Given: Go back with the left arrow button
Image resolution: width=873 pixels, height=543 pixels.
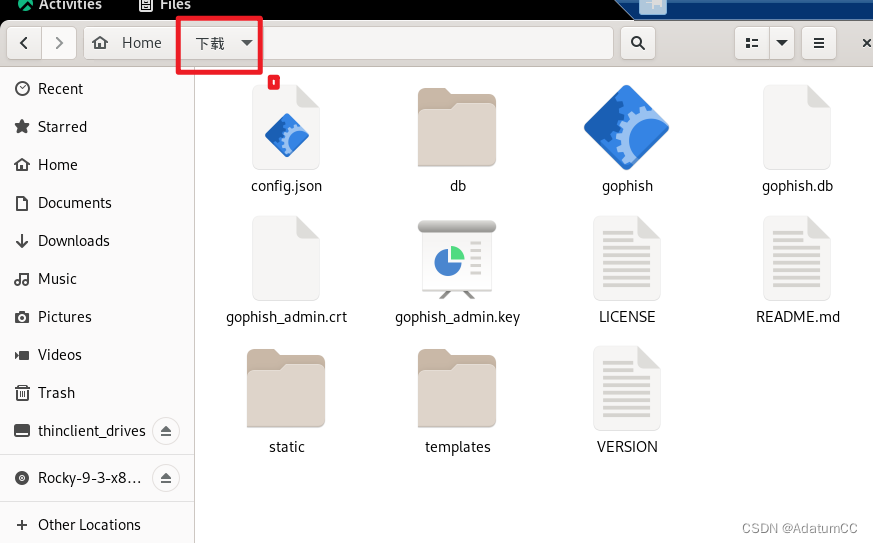Looking at the screenshot, I should (x=24, y=43).
